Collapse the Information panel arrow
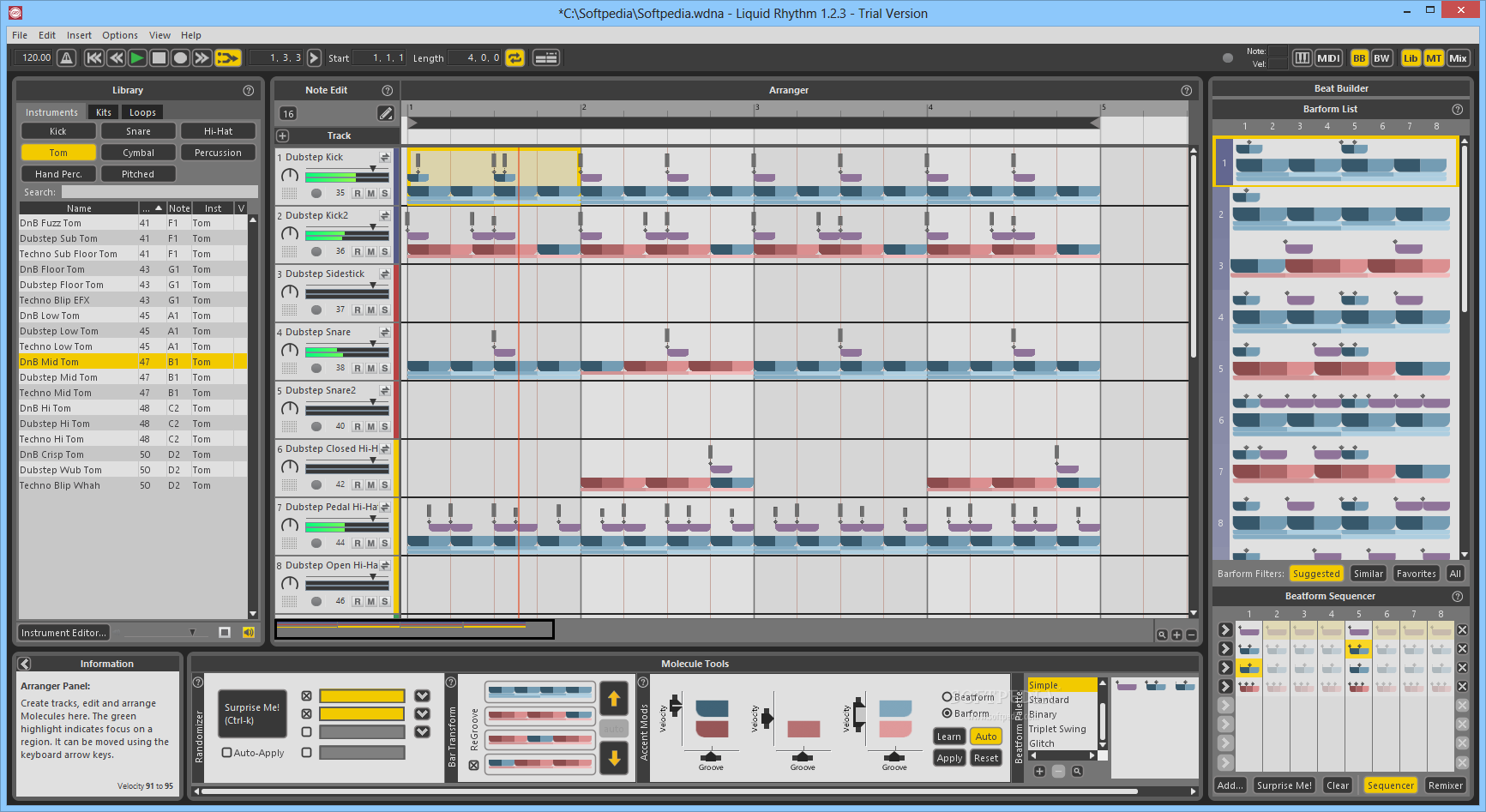The width and height of the screenshot is (1486, 812). pos(25,664)
